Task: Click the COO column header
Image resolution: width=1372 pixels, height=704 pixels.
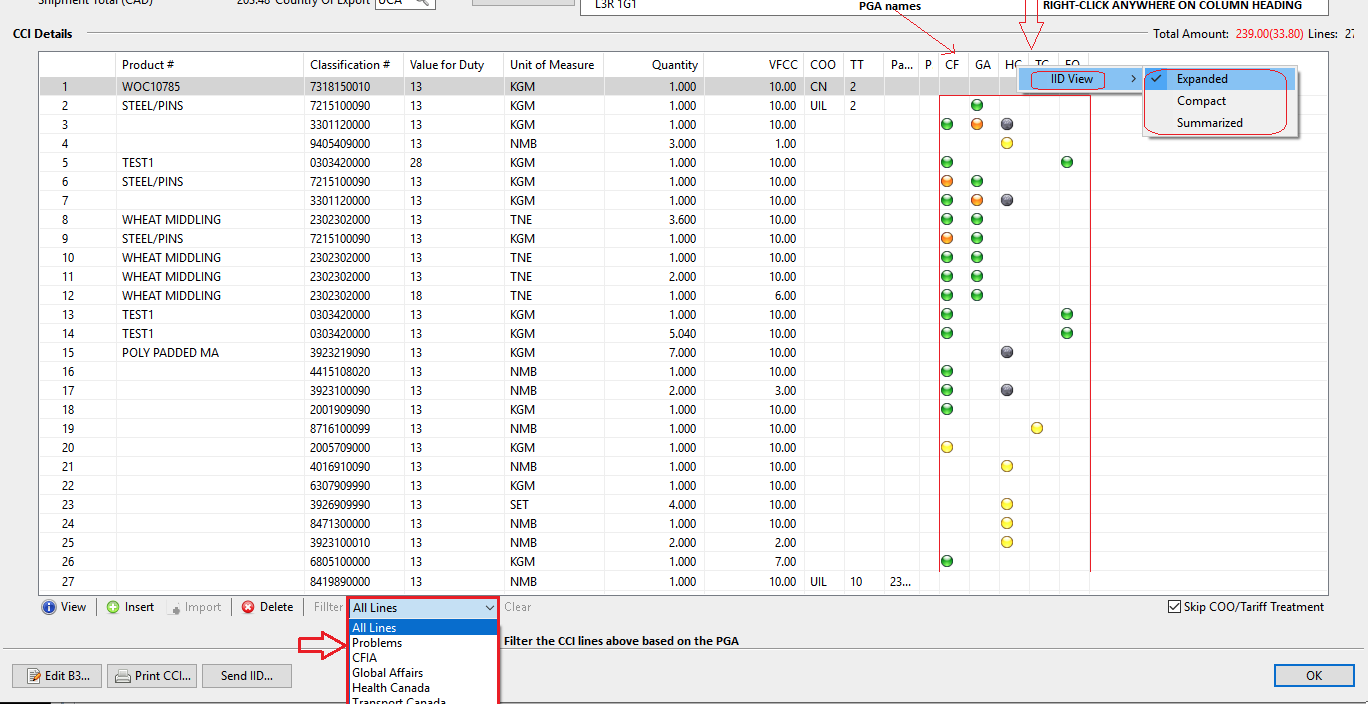Action: coord(824,65)
